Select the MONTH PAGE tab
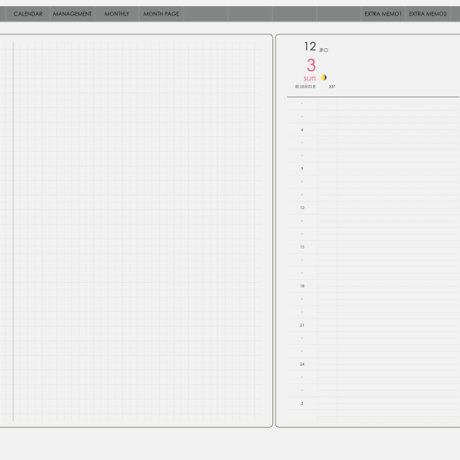460x460 pixels. point(161,14)
